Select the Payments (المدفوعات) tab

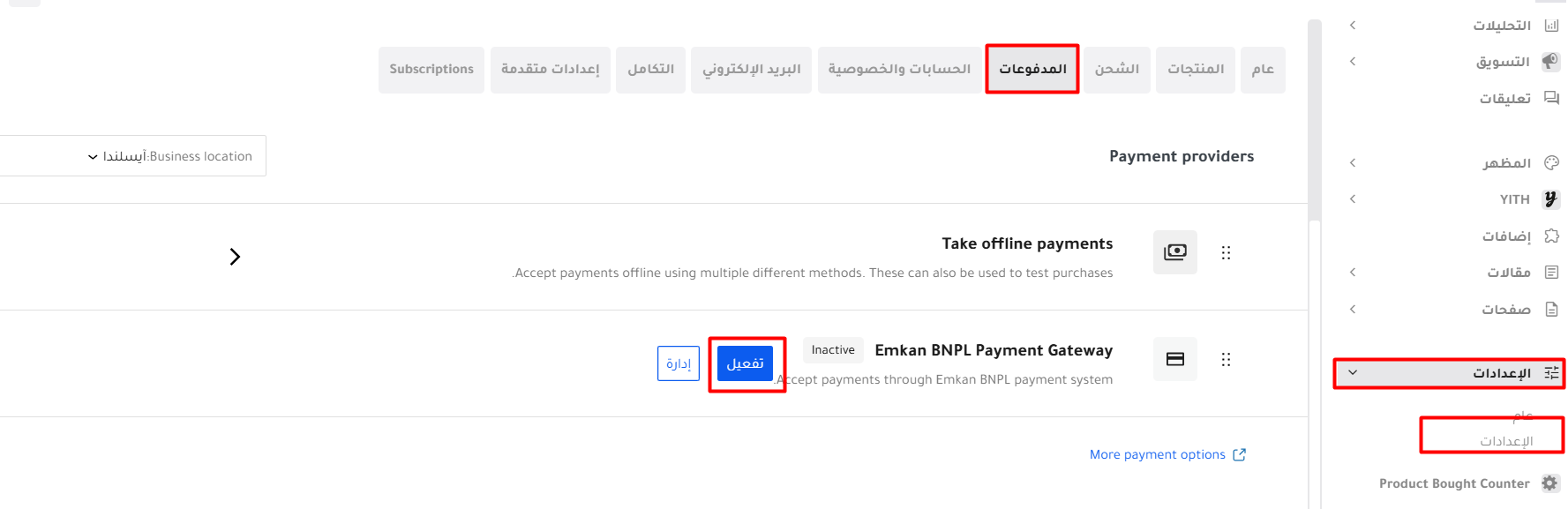click(1032, 70)
